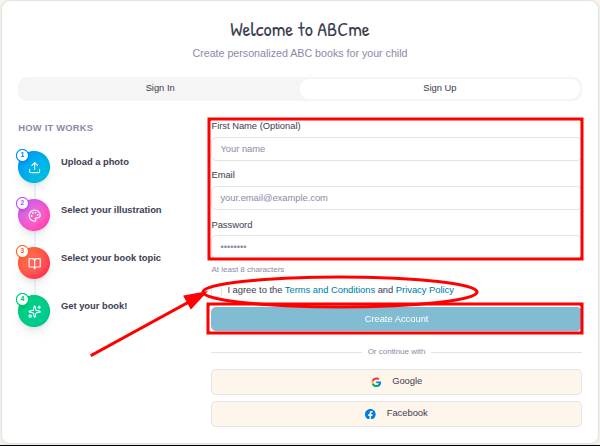
Task: Click the Google logo icon
Action: coord(376,382)
